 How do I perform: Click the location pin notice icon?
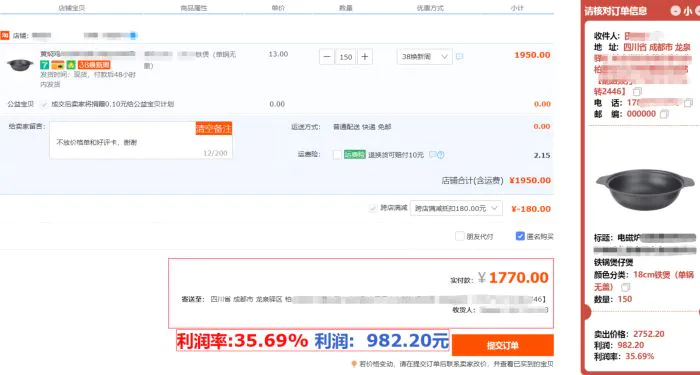[x=354, y=364]
